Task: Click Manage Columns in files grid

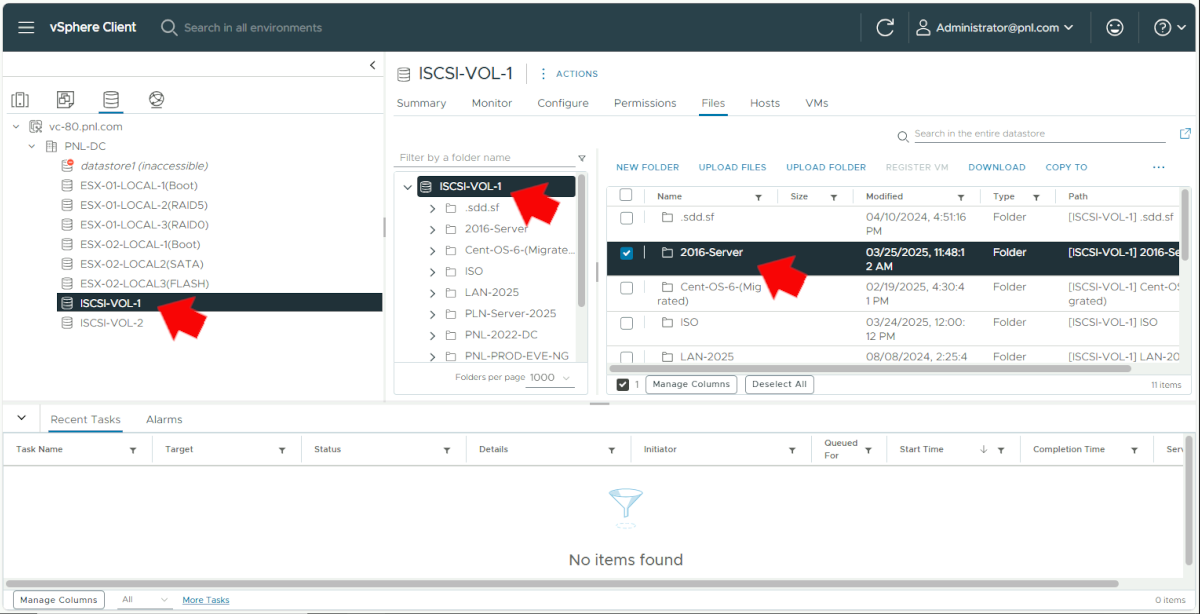Action: point(691,384)
